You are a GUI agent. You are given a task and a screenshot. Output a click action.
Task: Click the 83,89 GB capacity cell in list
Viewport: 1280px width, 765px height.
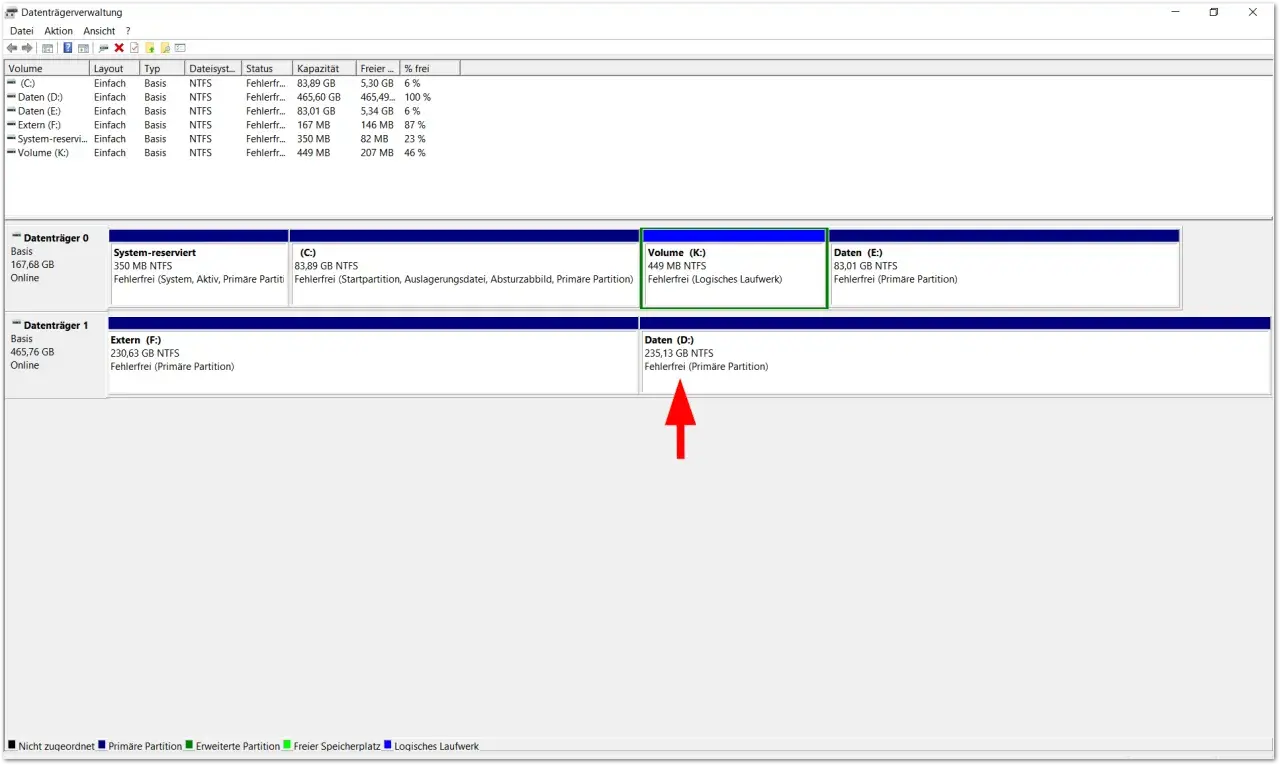(316, 83)
